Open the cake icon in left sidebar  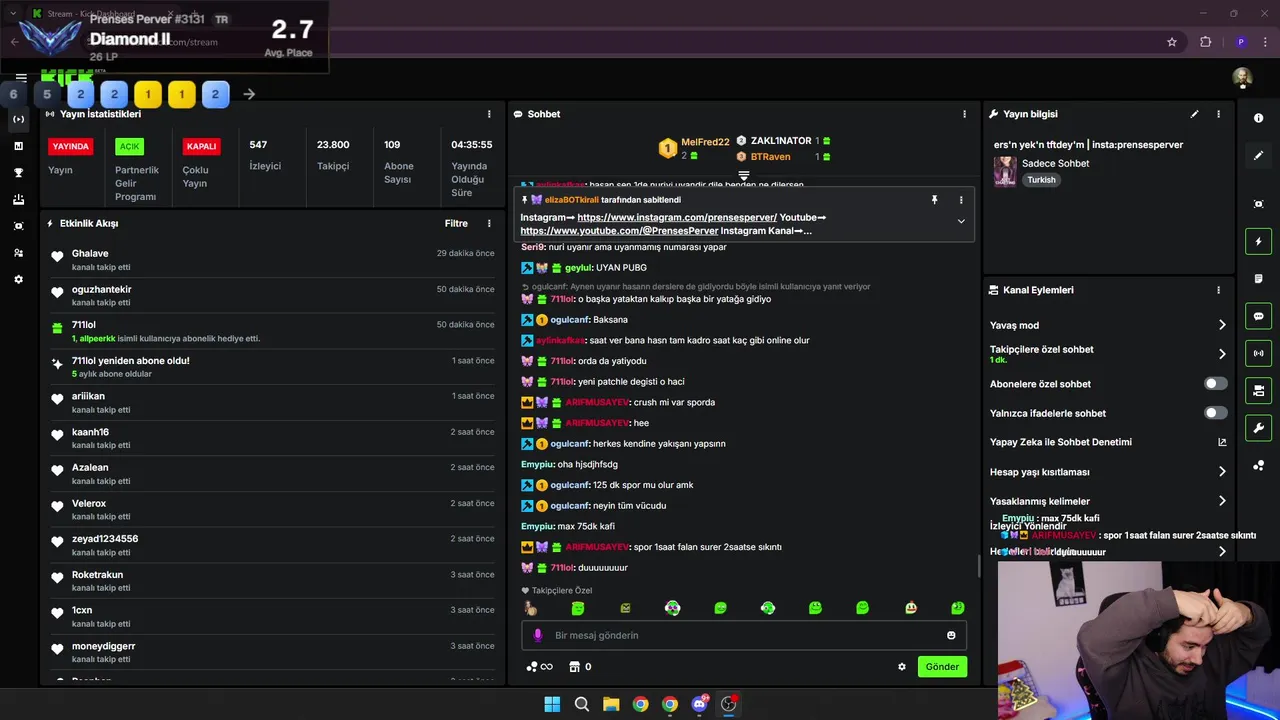[18, 200]
